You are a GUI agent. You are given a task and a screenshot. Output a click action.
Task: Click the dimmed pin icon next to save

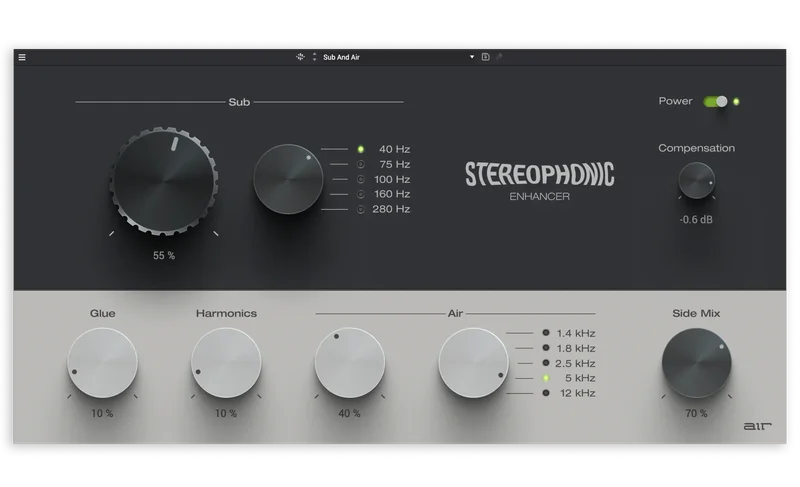499,57
